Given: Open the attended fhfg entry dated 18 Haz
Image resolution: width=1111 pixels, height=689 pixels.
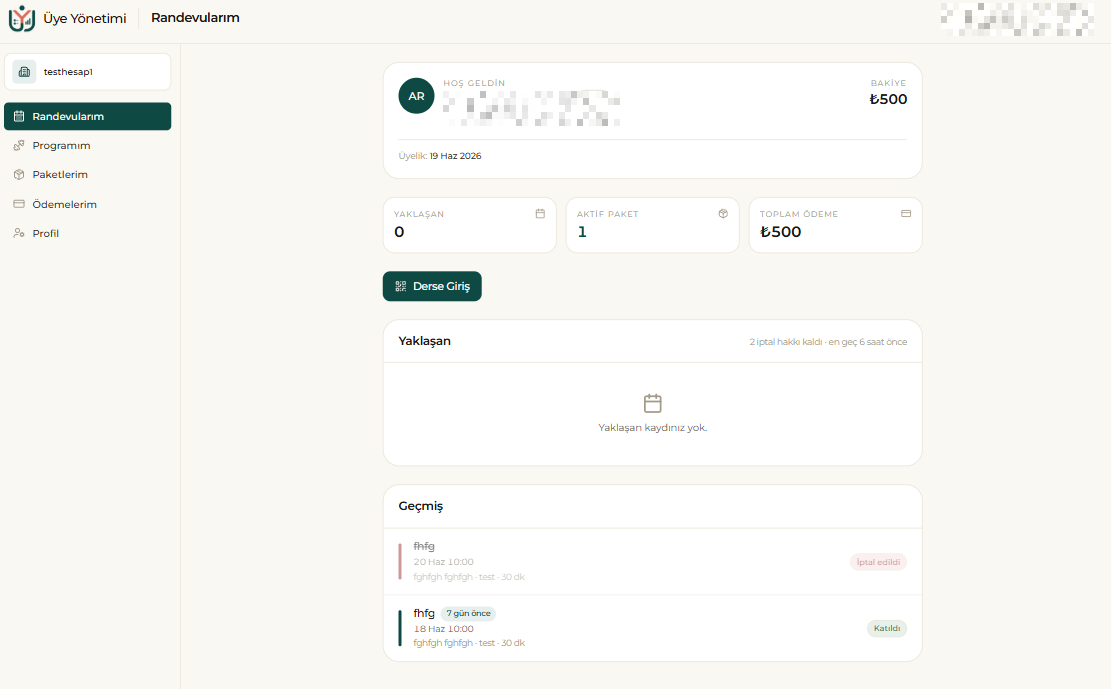Looking at the screenshot, I should pyautogui.click(x=653, y=628).
